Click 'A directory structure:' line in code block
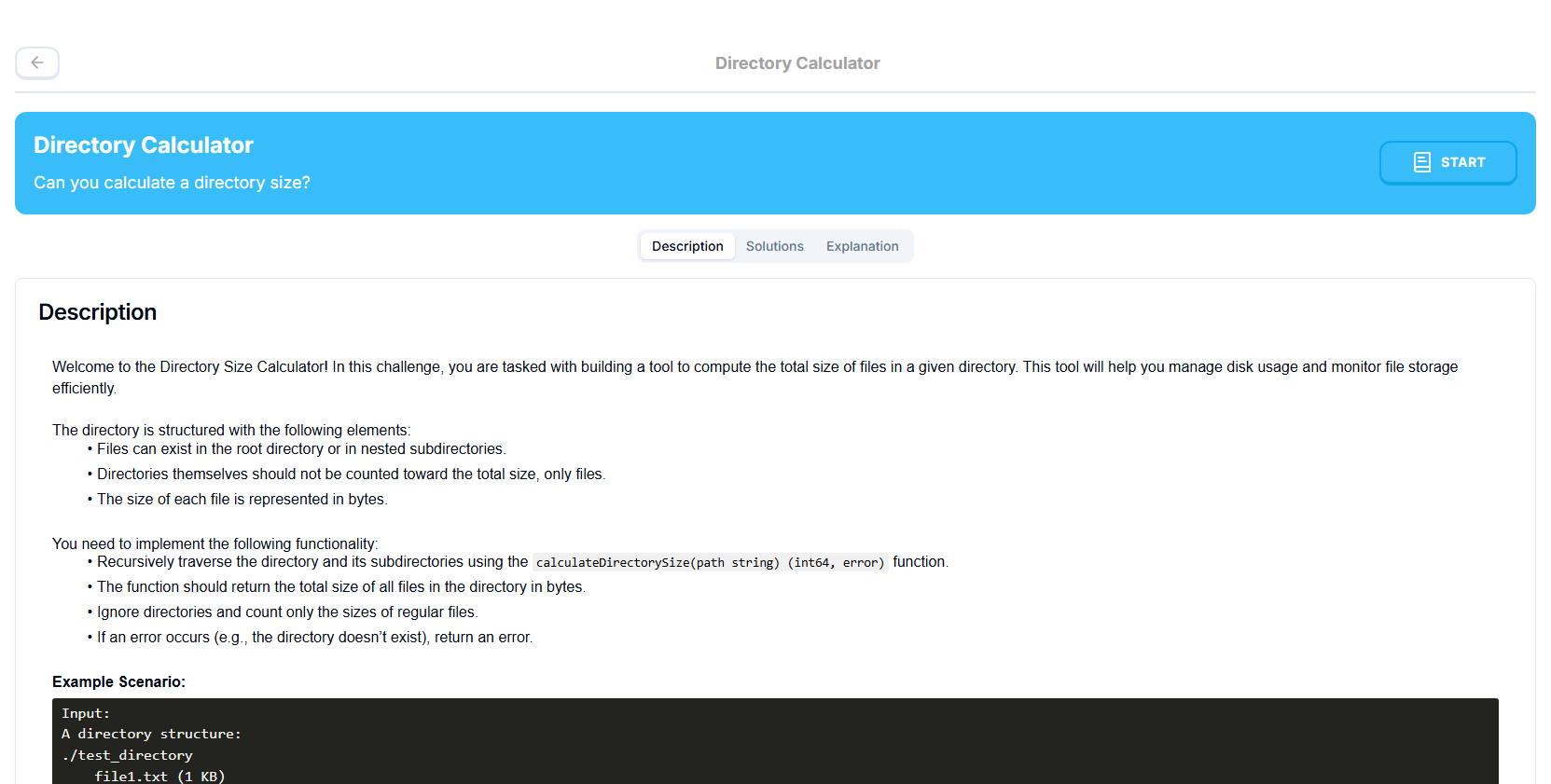 pos(151,734)
